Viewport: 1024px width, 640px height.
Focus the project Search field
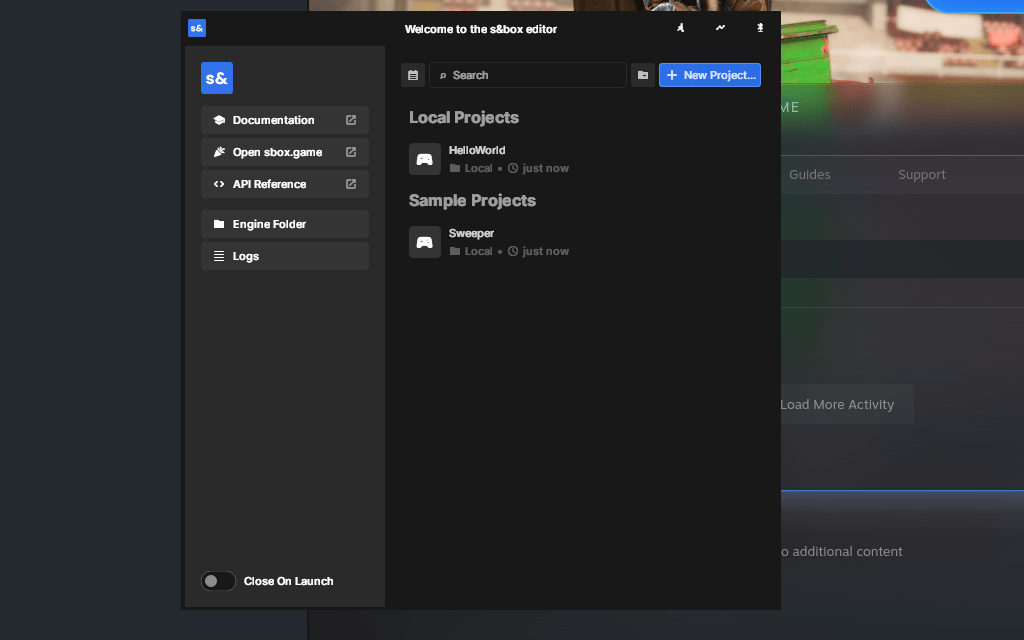528,75
